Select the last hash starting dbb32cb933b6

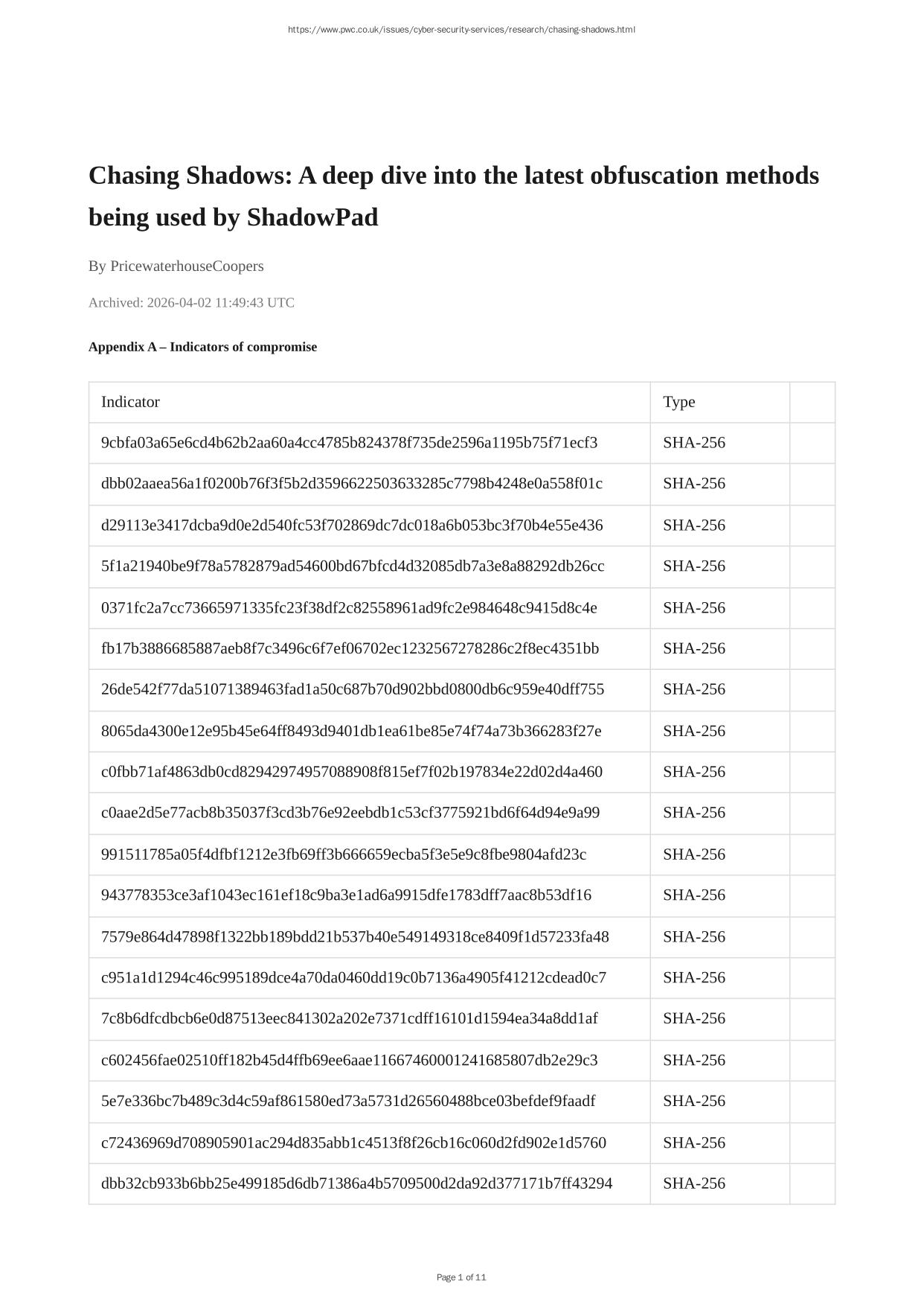[x=356, y=1183]
